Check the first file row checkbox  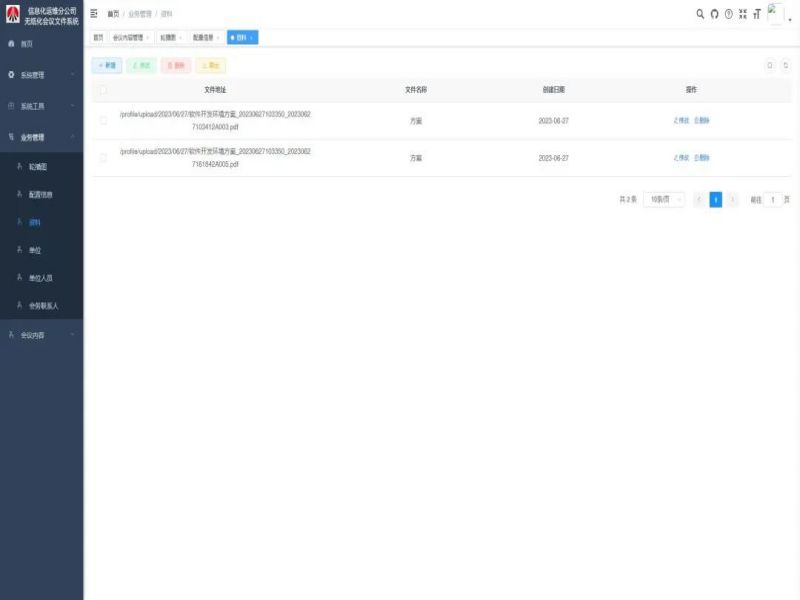[103, 120]
